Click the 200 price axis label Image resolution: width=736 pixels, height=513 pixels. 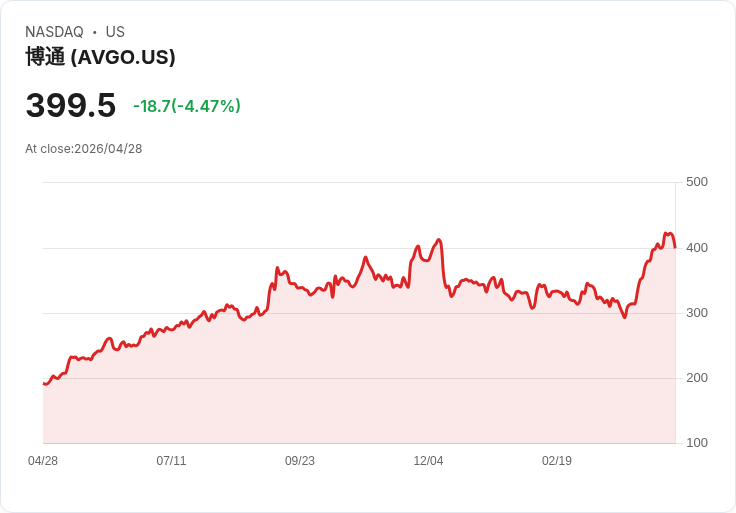[696, 378]
